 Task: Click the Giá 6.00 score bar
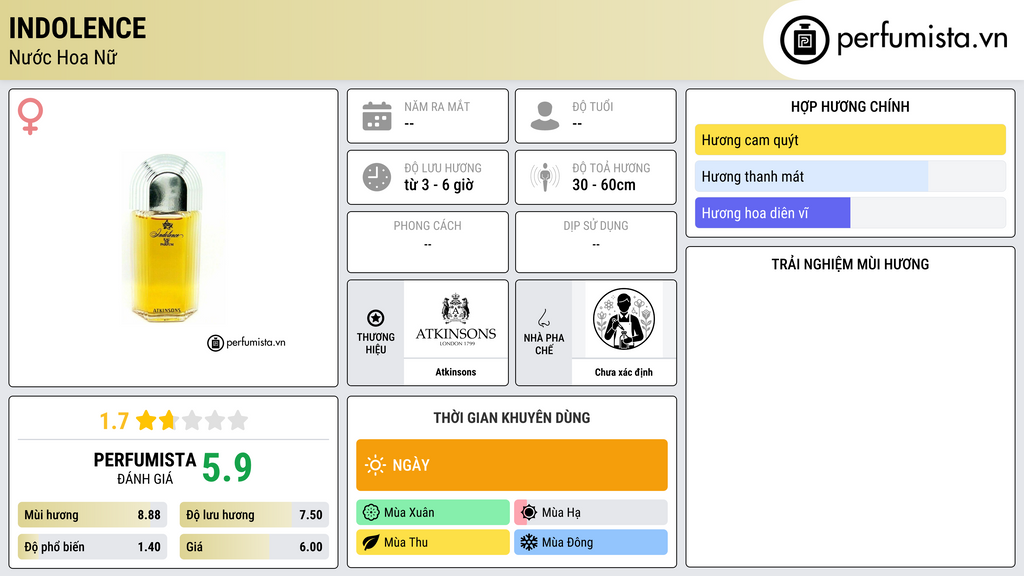(x=254, y=547)
